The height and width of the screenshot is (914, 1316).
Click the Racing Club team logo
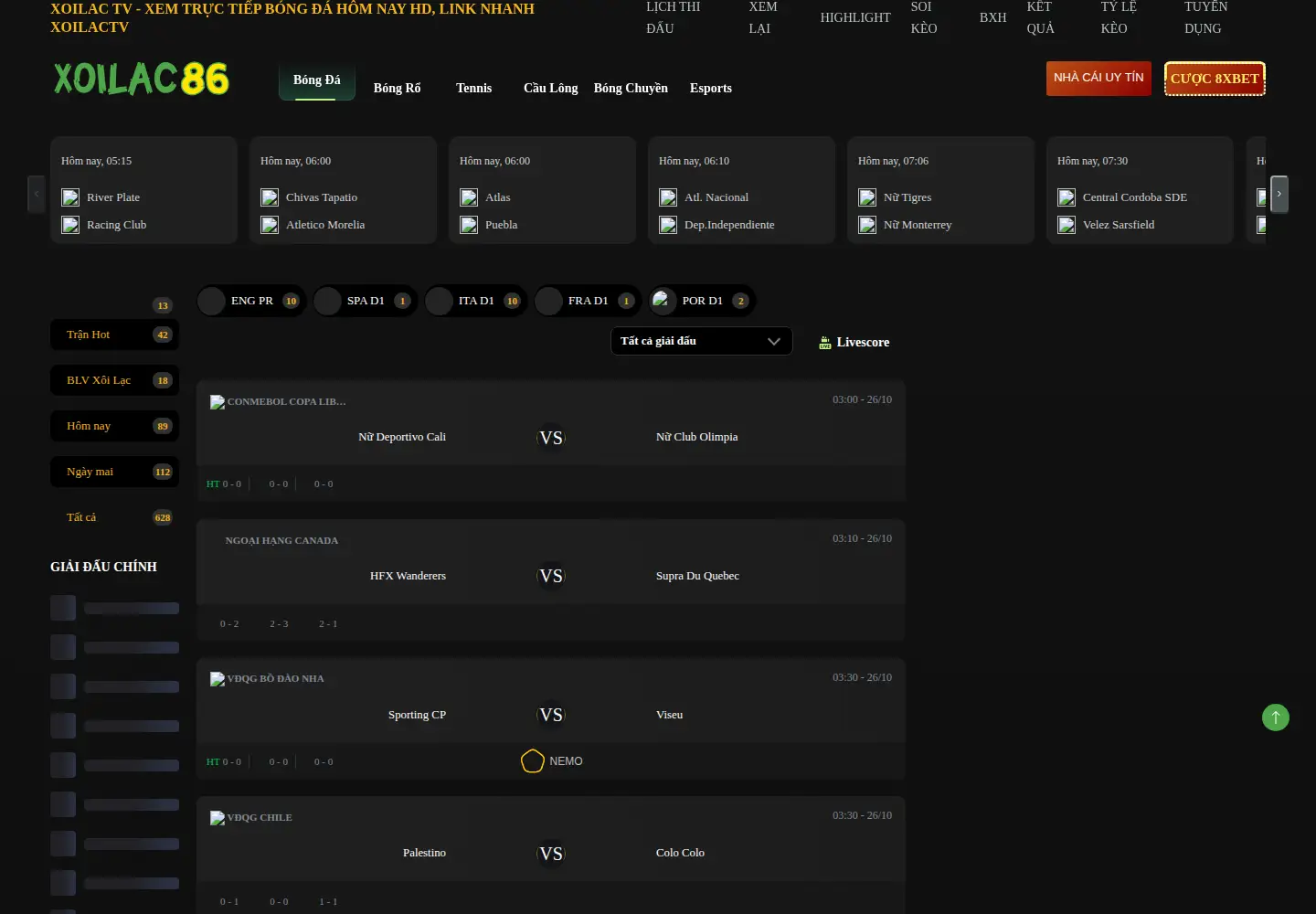70,225
